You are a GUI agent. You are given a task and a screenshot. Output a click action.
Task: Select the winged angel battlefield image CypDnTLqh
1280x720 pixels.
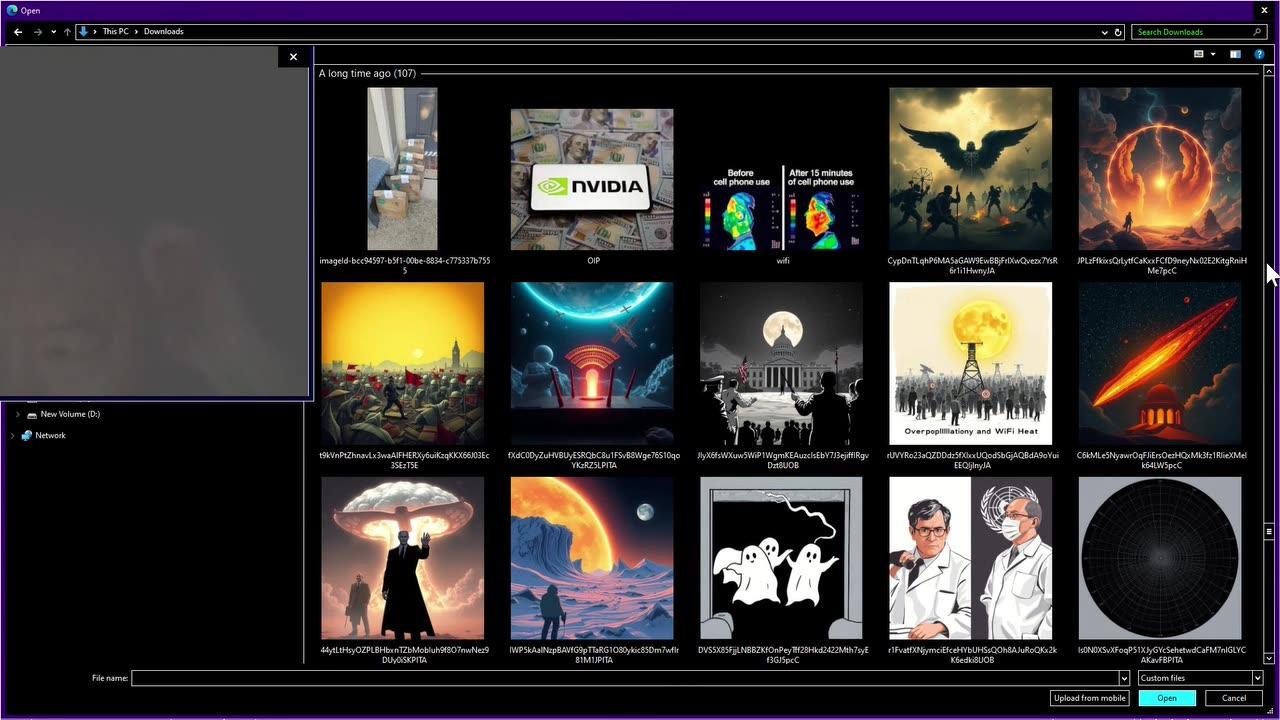coord(970,169)
